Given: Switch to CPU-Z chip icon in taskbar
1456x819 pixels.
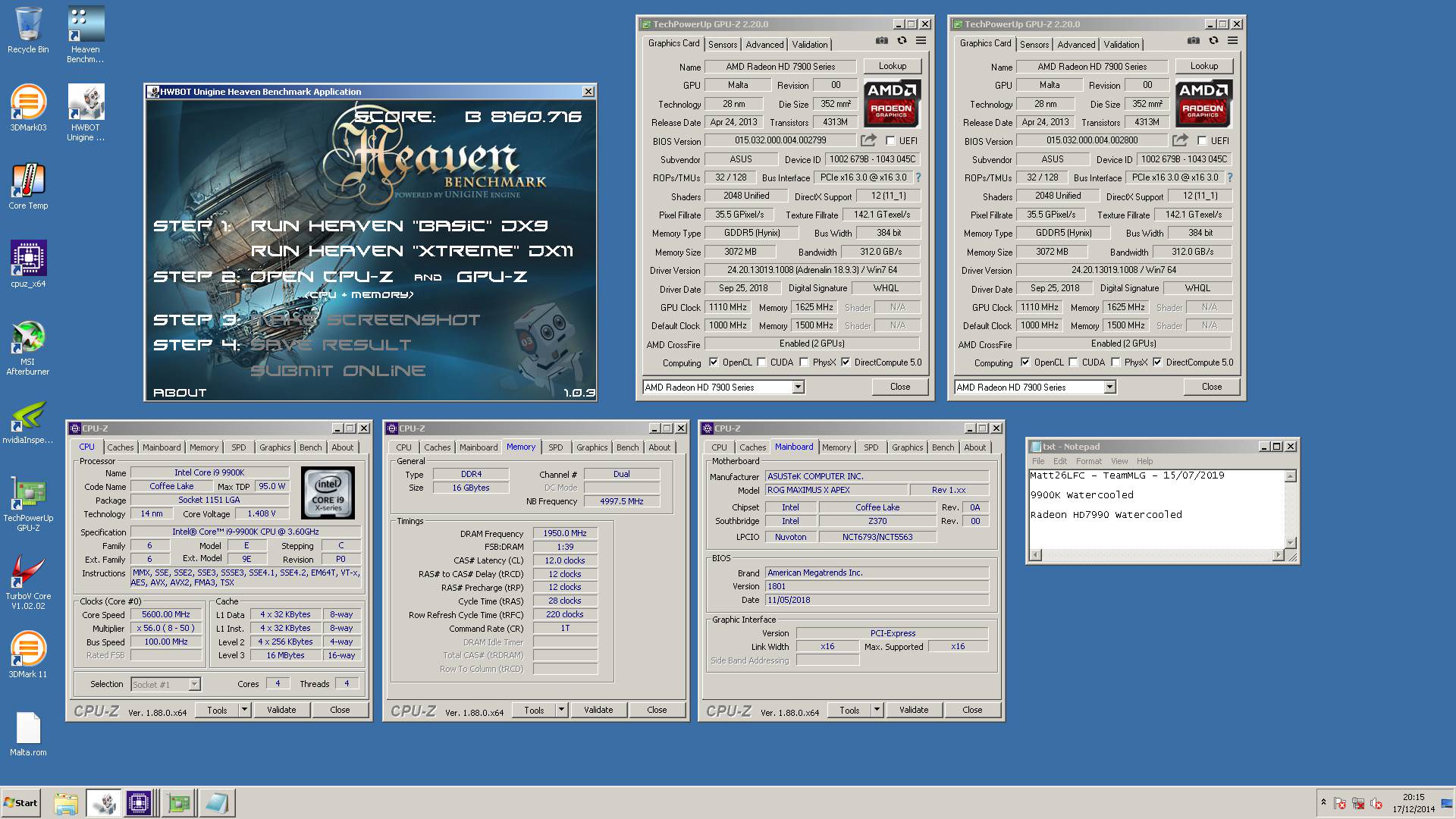Looking at the screenshot, I should [x=139, y=803].
